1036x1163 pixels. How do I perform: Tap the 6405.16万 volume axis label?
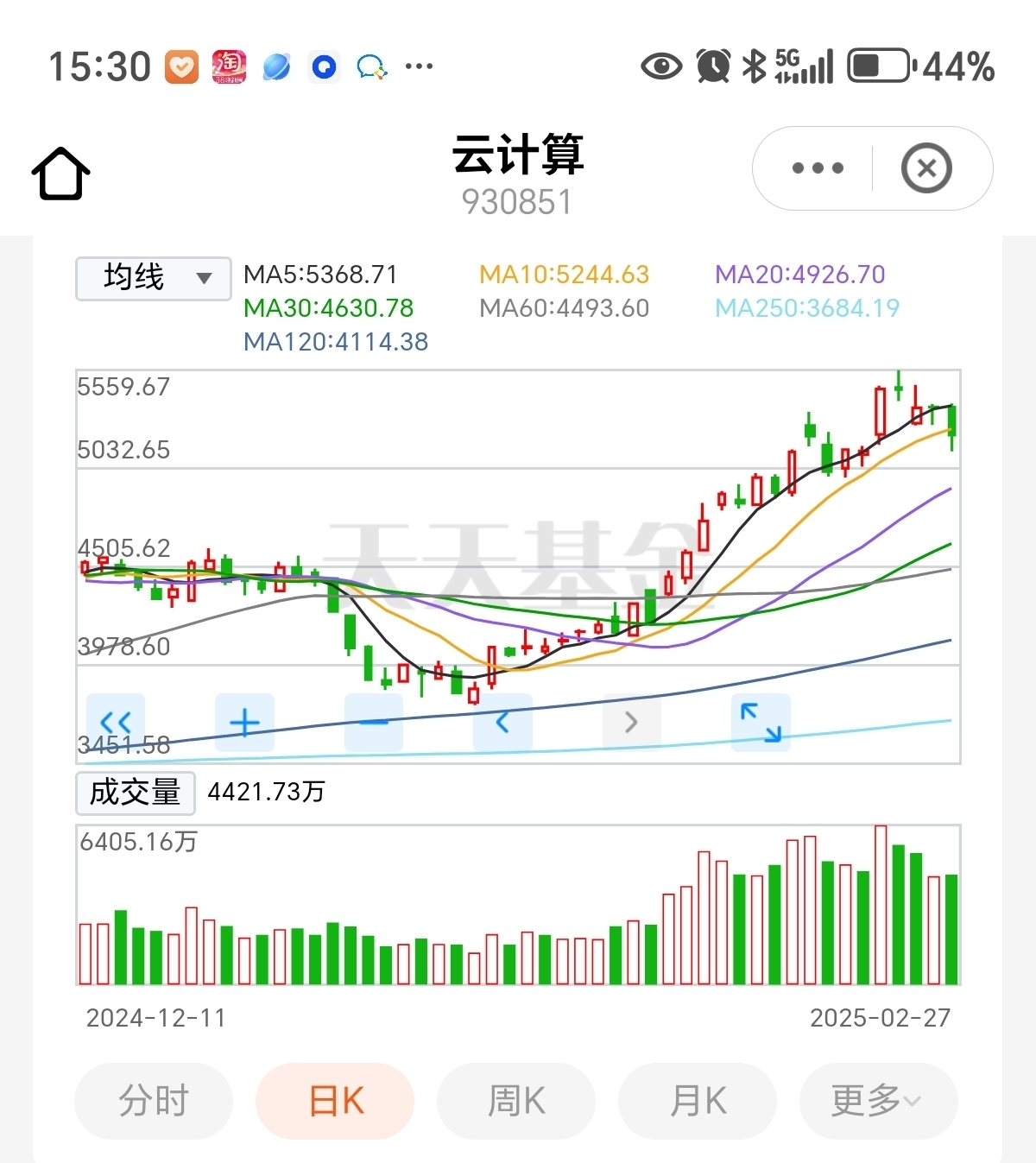coord(139,842)
